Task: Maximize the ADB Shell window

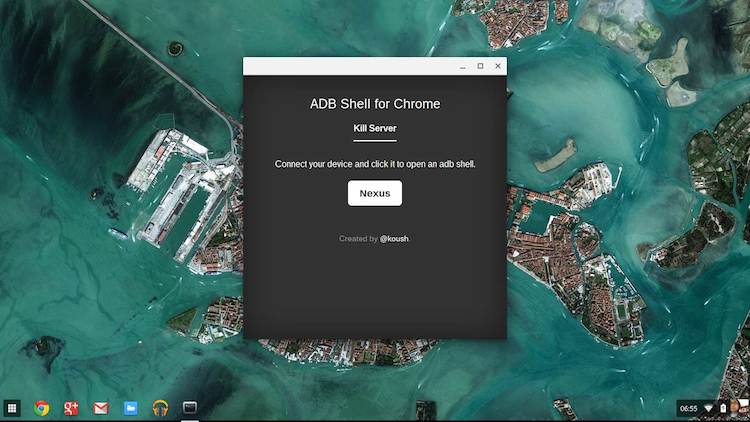Action: point(480,67)
